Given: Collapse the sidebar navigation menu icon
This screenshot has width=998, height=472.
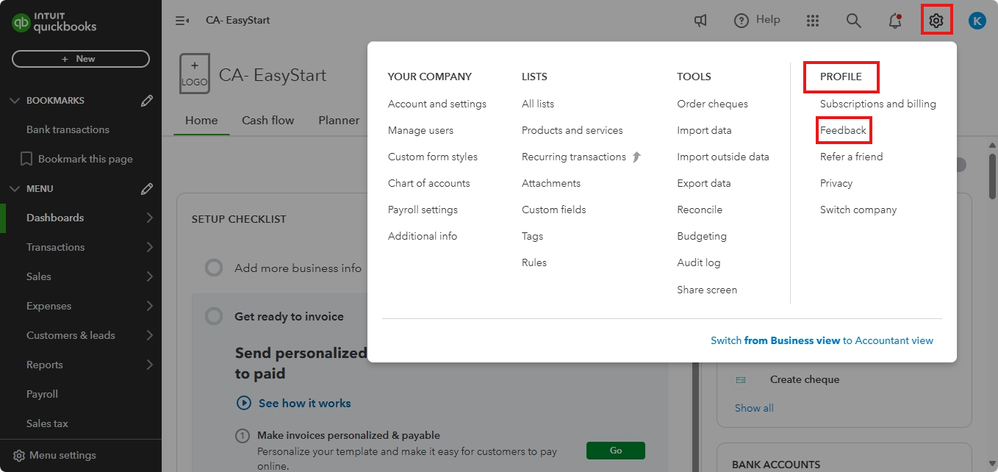Looking at the screenshot, I should point(182,20).
